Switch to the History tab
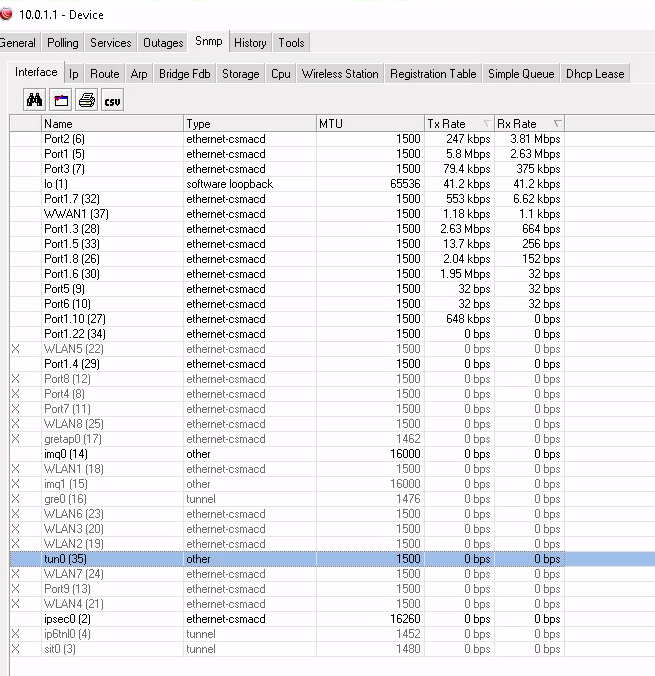 (250, 43)
